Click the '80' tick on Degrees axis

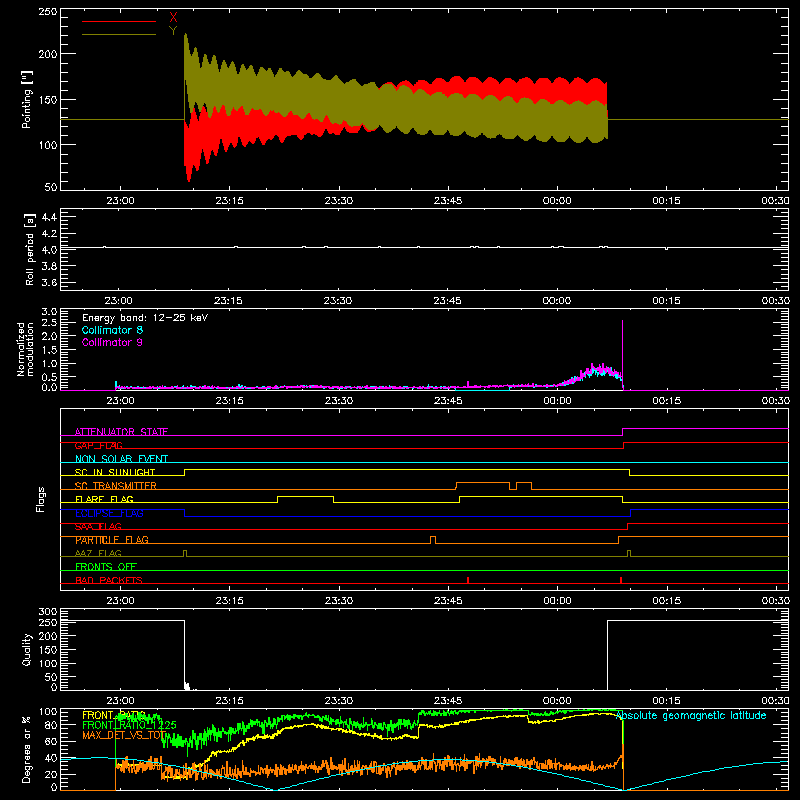pyautogui.click(x=51, y=725)
